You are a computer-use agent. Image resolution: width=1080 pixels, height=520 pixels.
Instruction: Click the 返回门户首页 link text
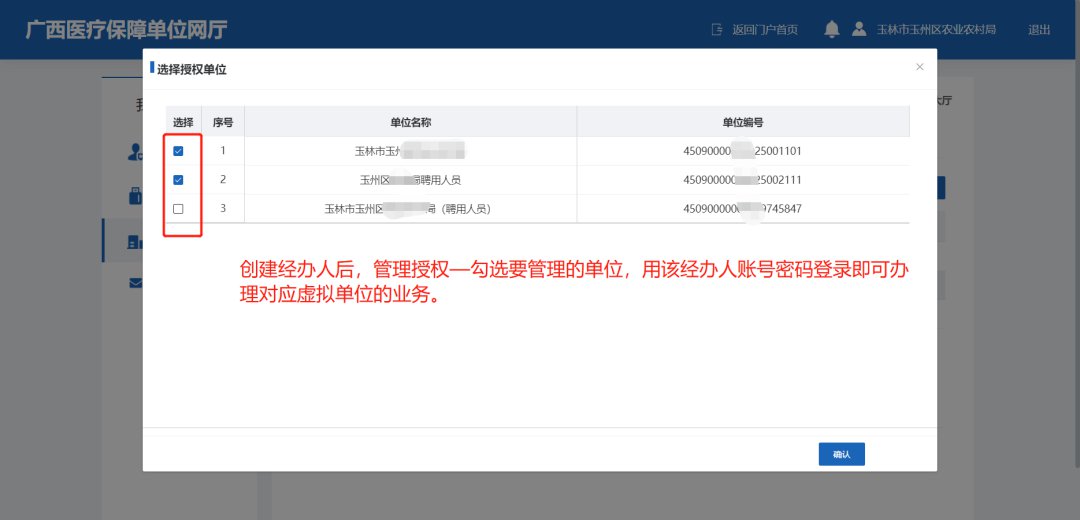pos(764,30)
